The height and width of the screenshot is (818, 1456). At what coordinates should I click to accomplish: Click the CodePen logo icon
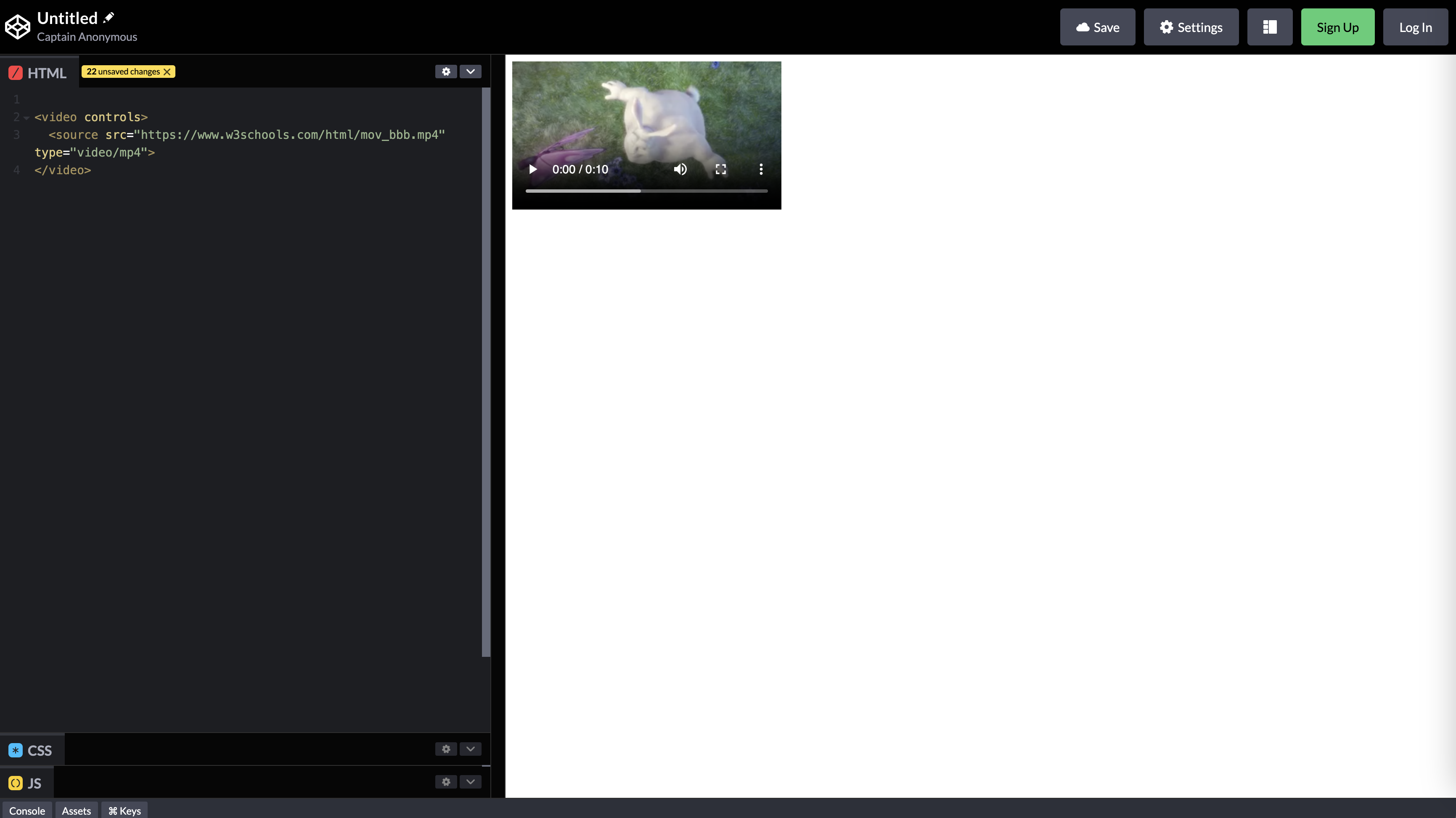tap(18, 27)
